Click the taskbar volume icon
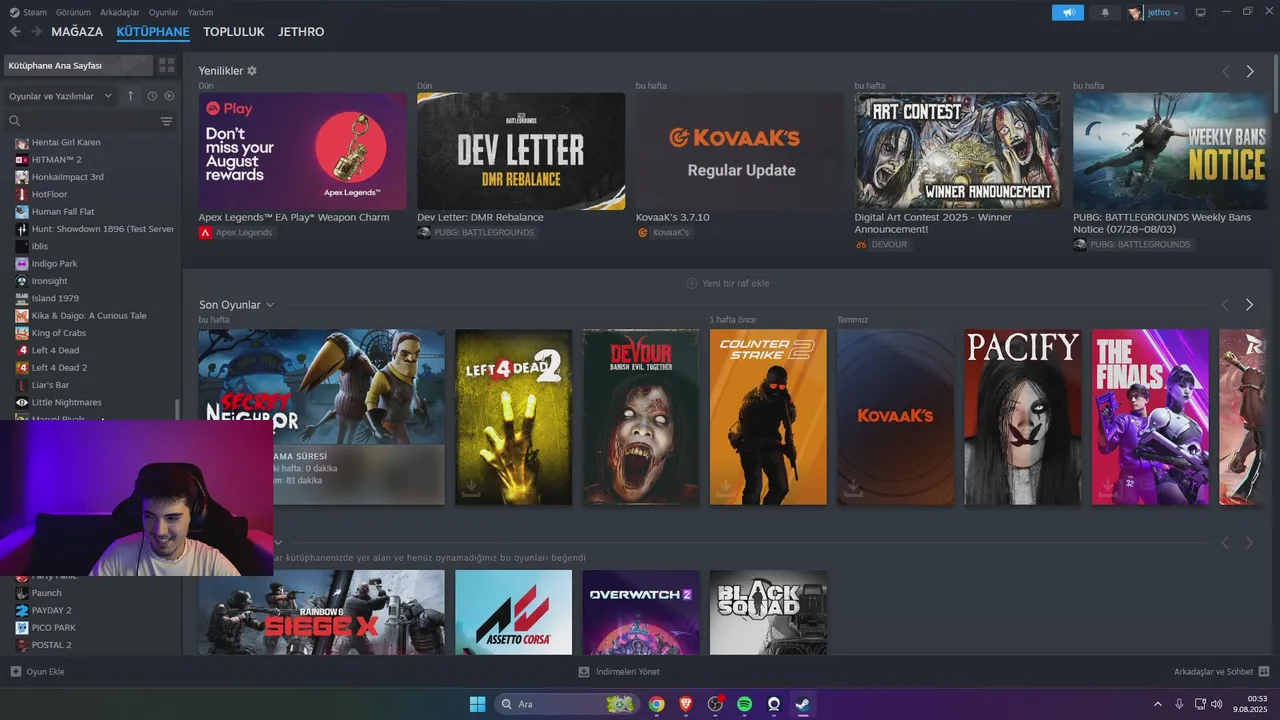The image size is (1280, 720). 1216,704
